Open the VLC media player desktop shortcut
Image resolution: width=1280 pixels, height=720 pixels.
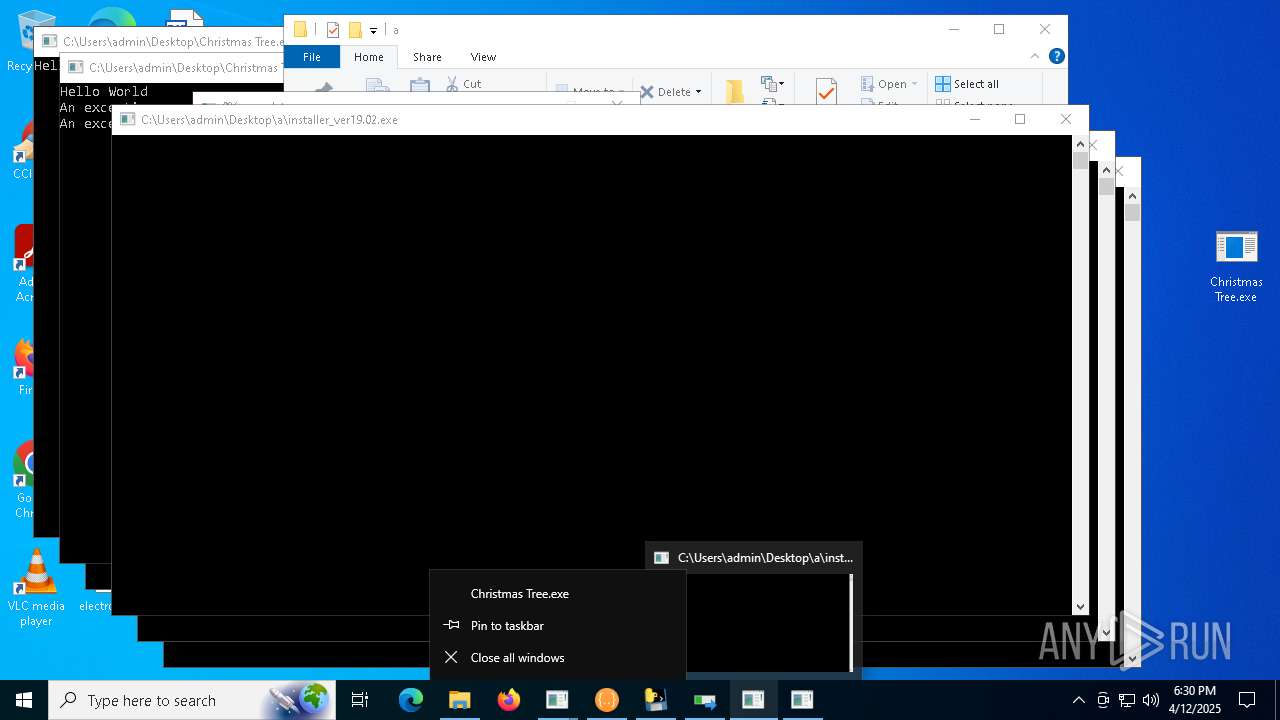click(x=36, y=588)
